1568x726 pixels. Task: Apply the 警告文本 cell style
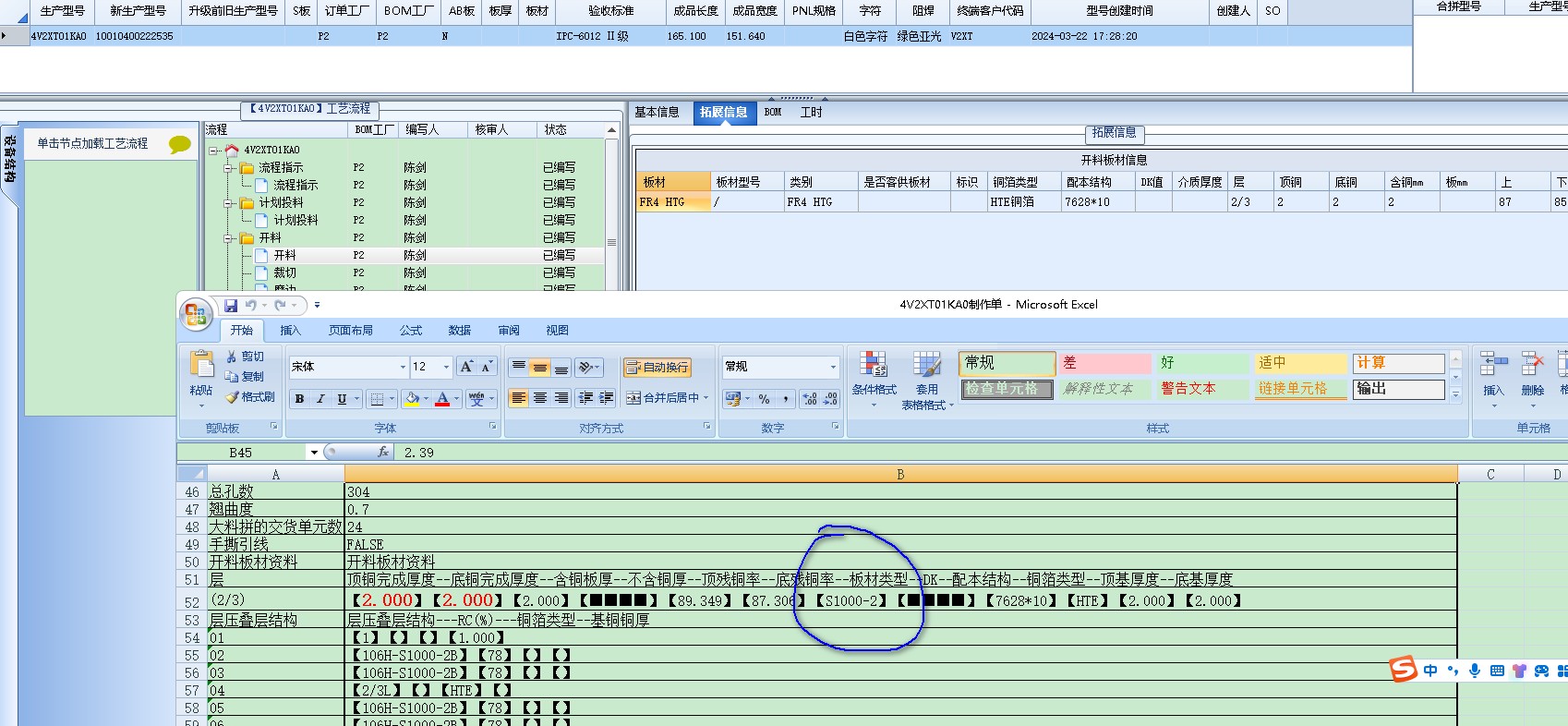[1202, 389]
